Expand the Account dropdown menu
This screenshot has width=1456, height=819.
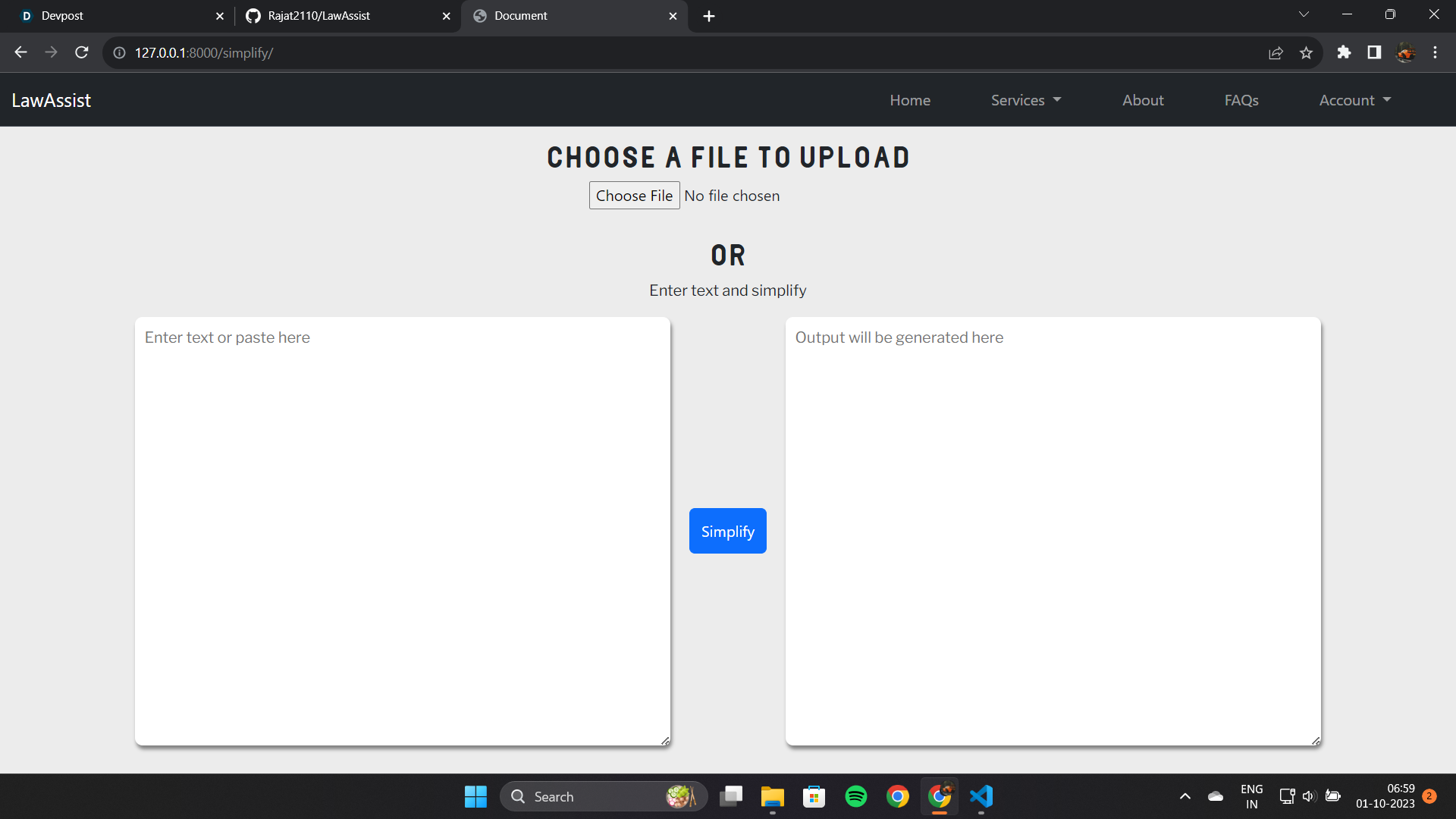pyautogui.click(x=1354, y=100)
